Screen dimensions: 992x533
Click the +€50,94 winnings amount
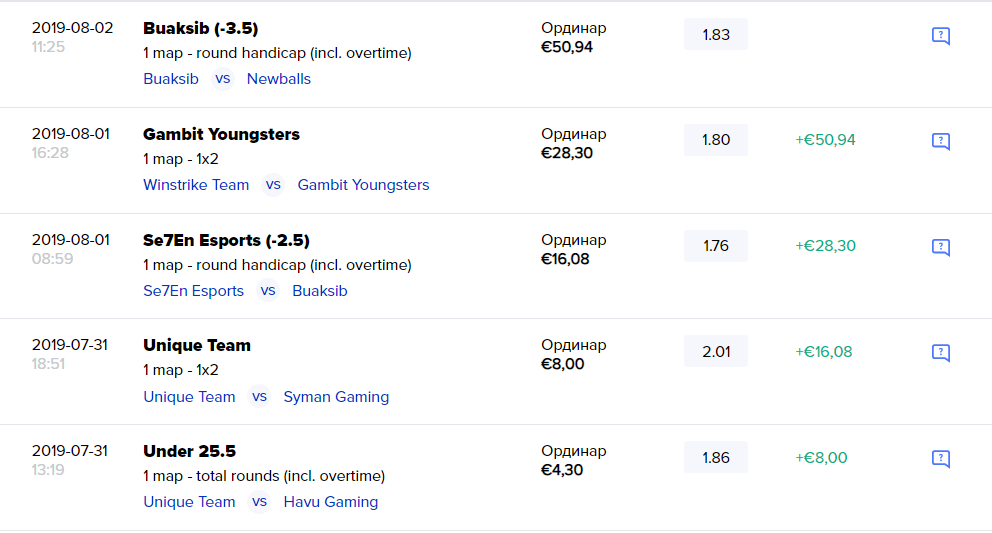click(825, 140)
